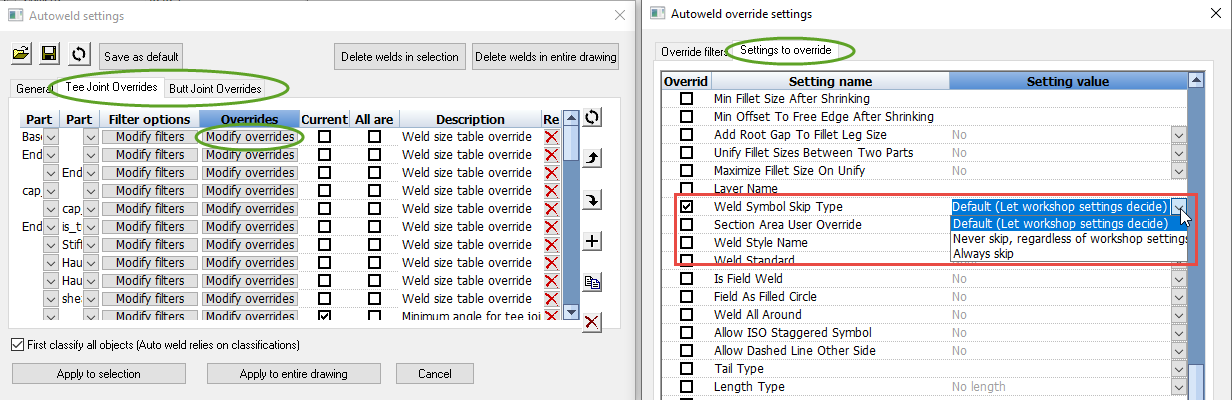Add a new override row with plus icon
1232x400 pixels.
pos(592,241)
